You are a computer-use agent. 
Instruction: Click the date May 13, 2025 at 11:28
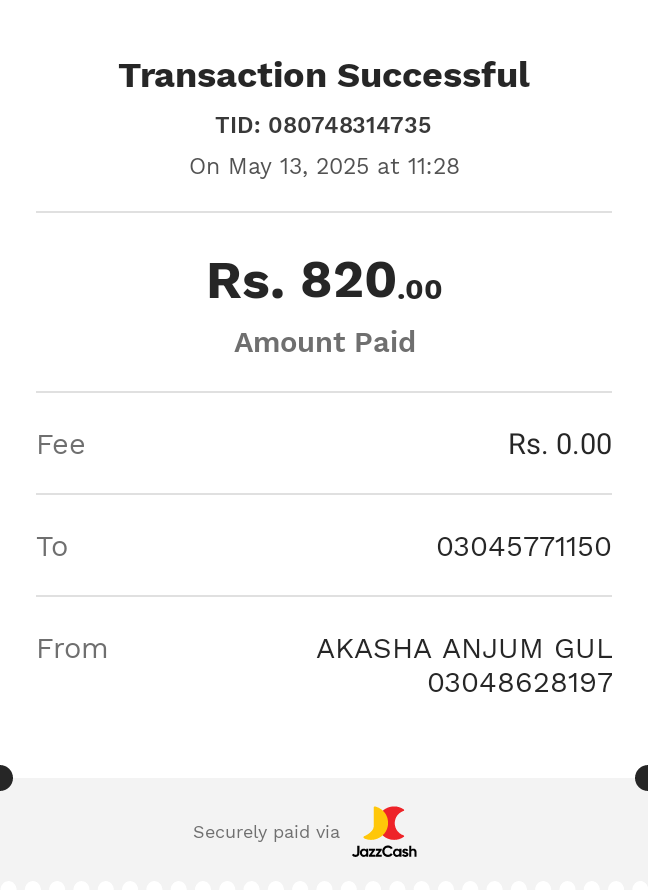(x=344, y=167)
